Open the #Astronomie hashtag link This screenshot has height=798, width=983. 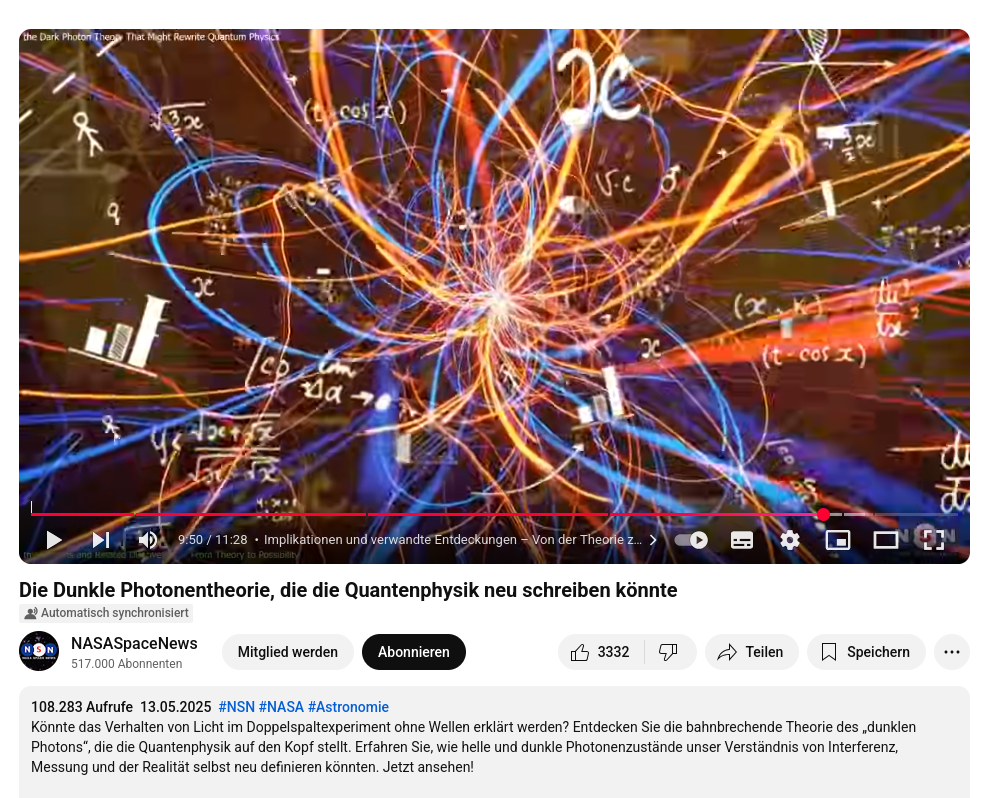tap(349, 707)
